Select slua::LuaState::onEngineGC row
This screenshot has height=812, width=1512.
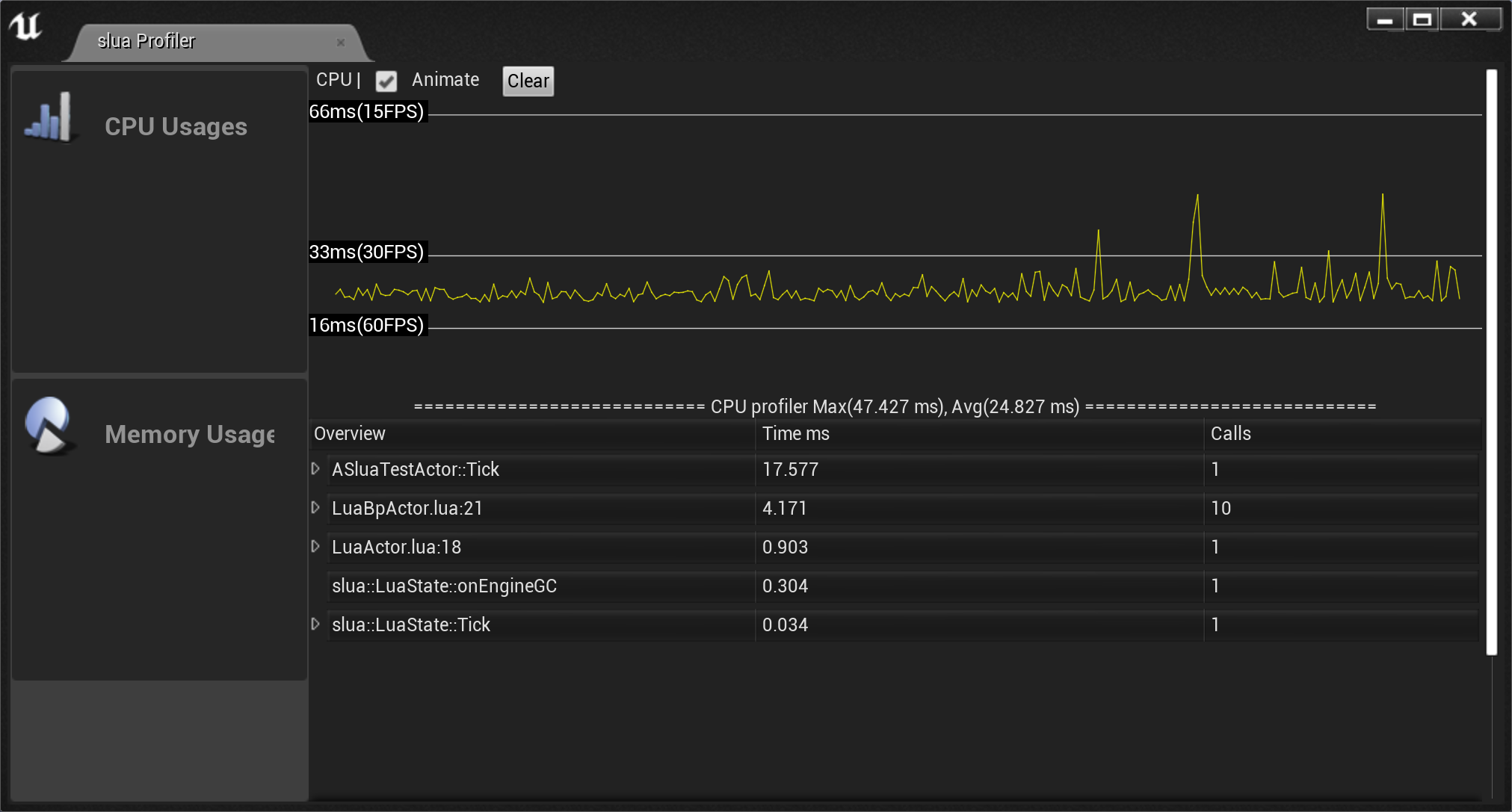pyautogui.click(x=444, y=586)
